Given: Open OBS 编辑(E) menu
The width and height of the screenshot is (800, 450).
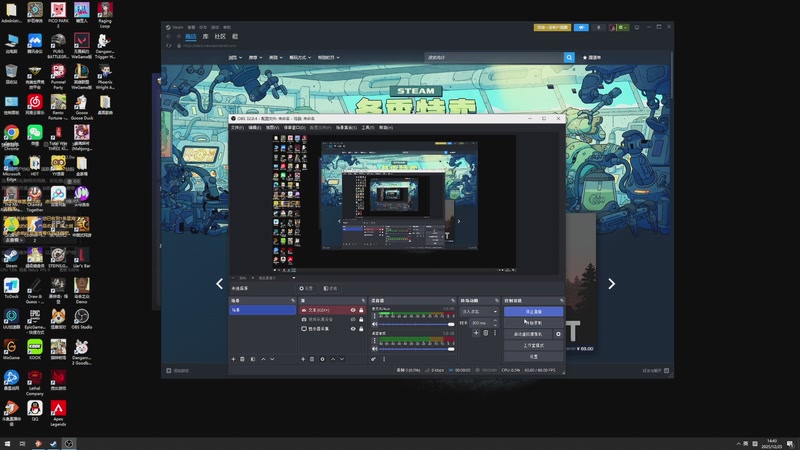Looking at the screenshot, I should 255,128.
